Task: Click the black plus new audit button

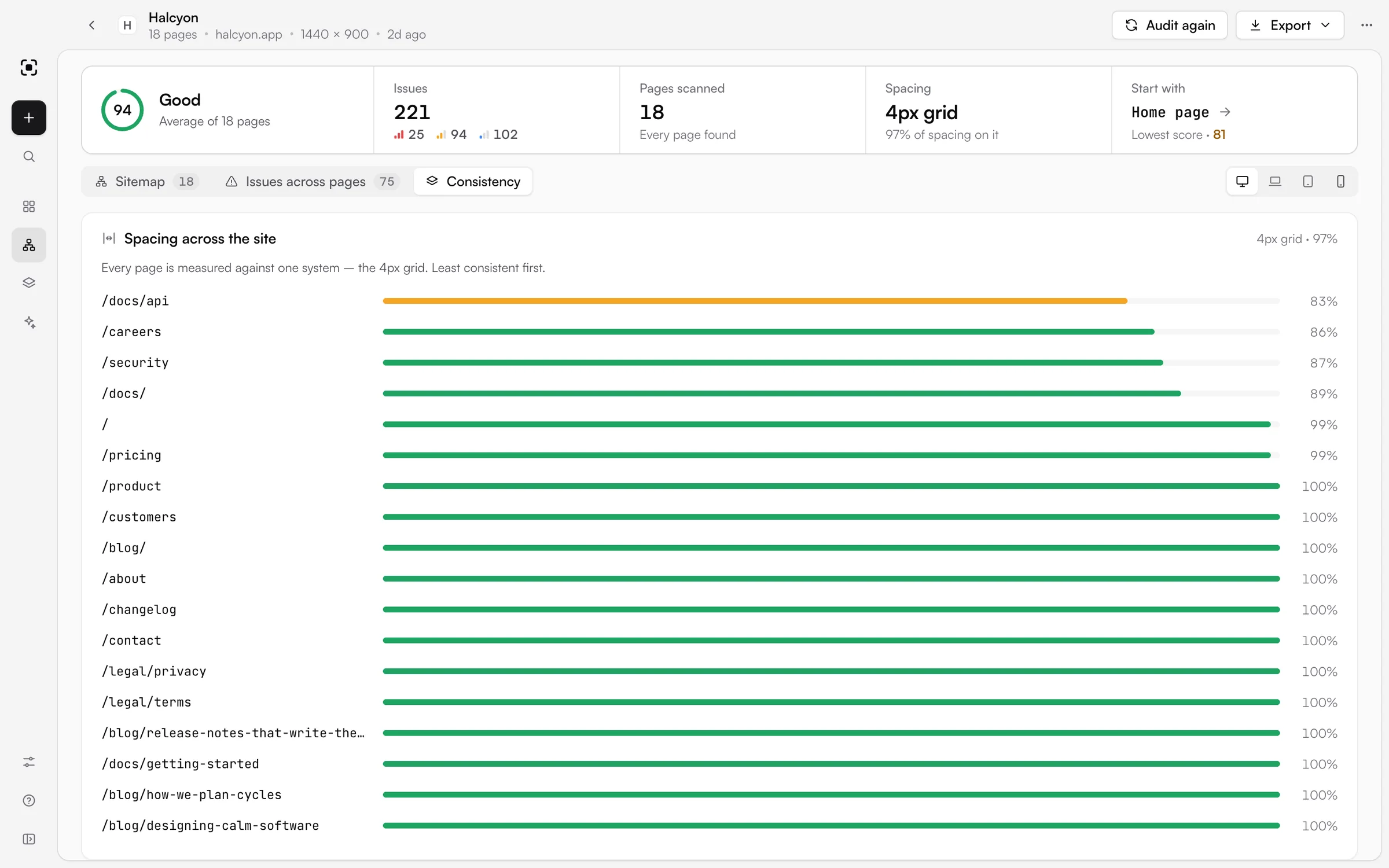Action: pos(29,118)
